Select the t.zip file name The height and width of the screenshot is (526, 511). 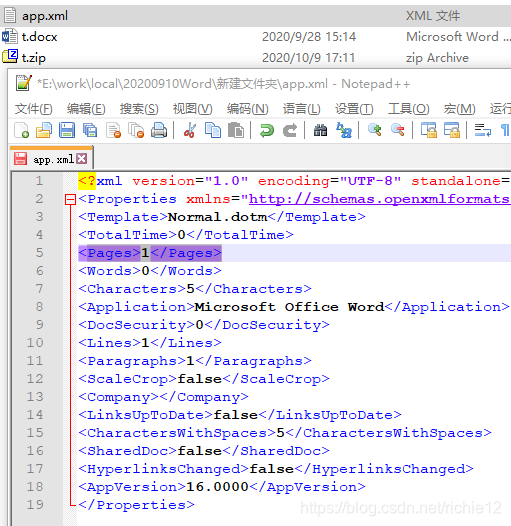point(34,57)
